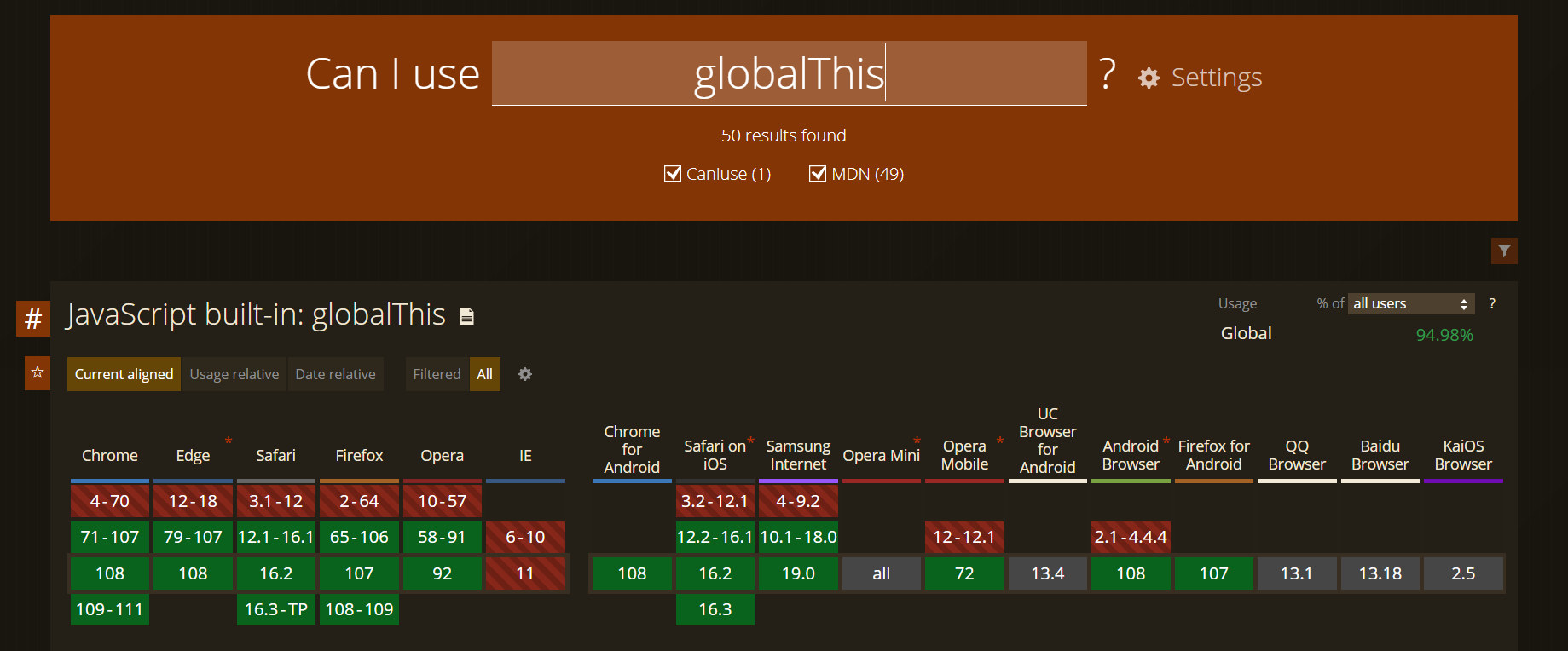The width and height of the screenshot is (1568, 651).
Task: Click the 94.98% global usage value
Action: tap(1444, 335)
